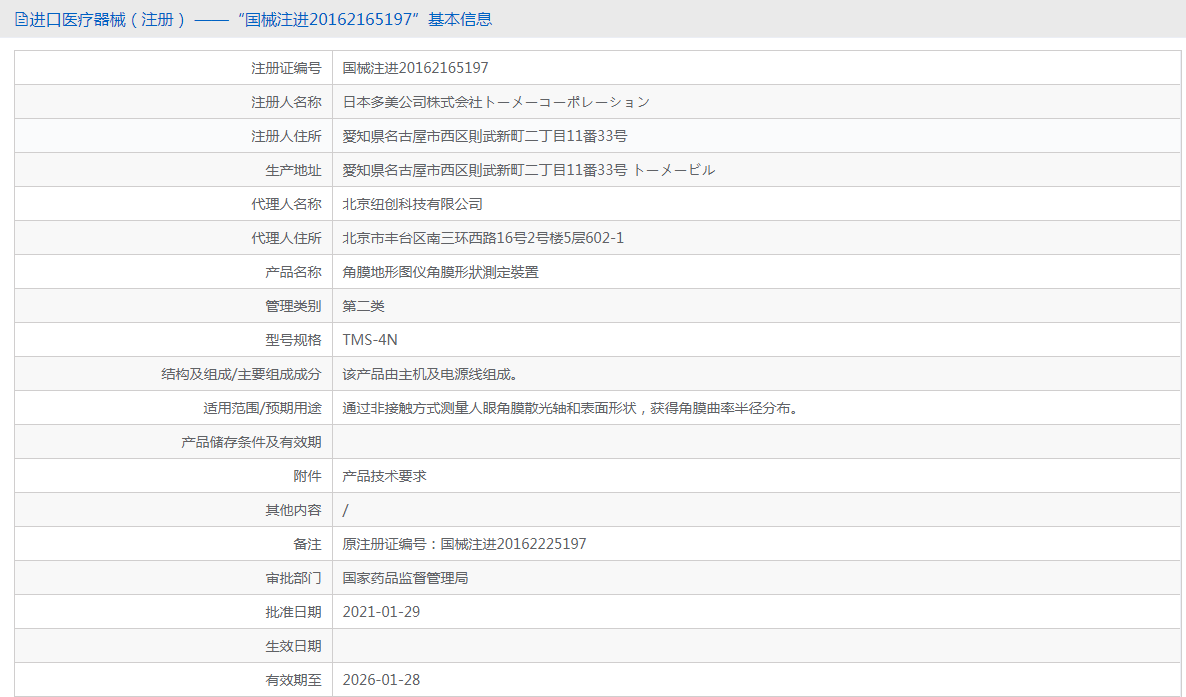Select remark 原注册证编号：国械注进20162225197
1186x697 pixels.
464,544
